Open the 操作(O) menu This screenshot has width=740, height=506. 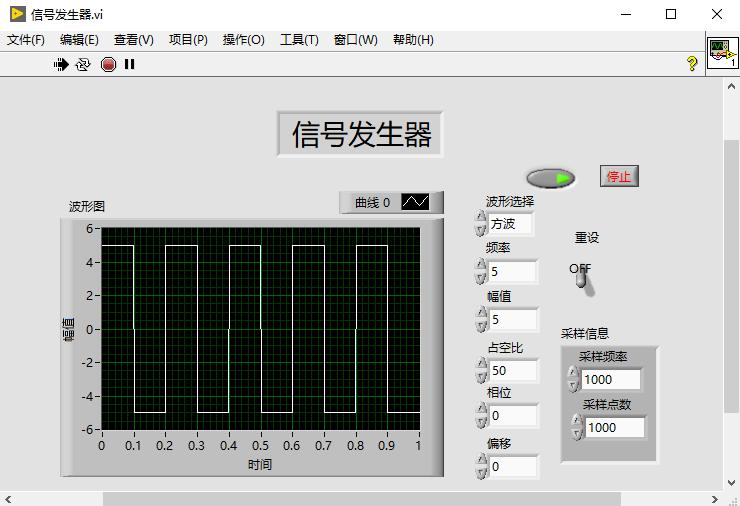tap(244, 40)
